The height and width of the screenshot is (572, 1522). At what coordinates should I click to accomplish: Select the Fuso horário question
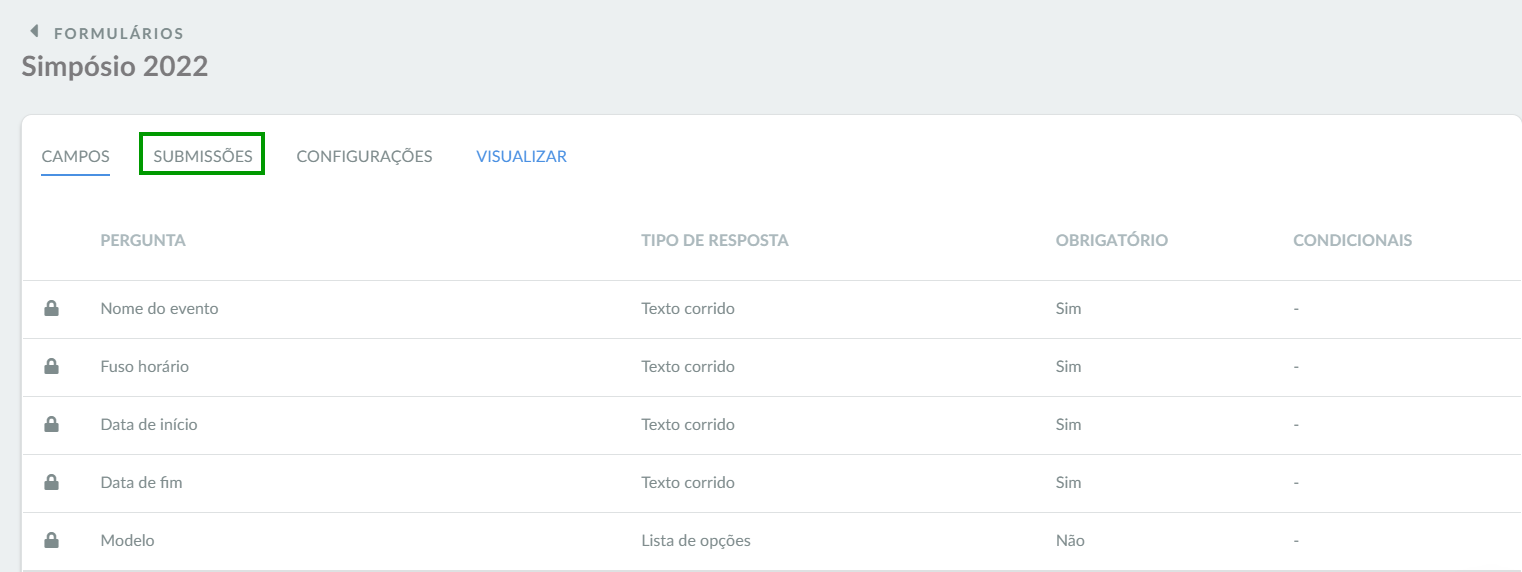click(x=145, y=366)
